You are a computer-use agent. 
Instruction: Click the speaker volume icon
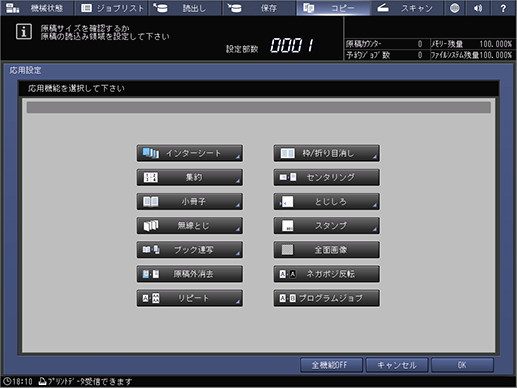tap(478, 8)
